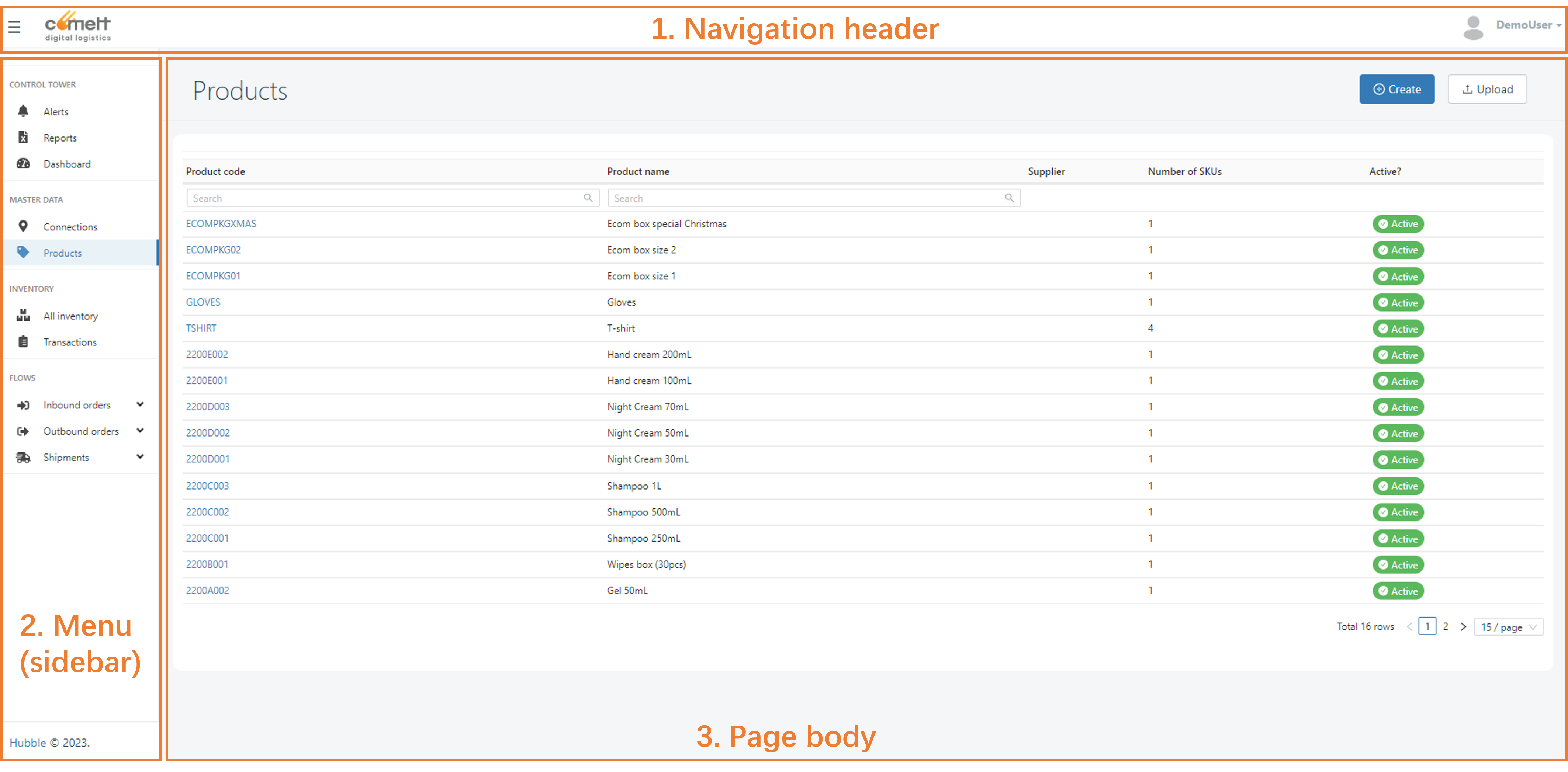Click the Dashboard gauge icon
This screenshot has height=772, width=1568.
pyautogui.click(x=23, y=164)
